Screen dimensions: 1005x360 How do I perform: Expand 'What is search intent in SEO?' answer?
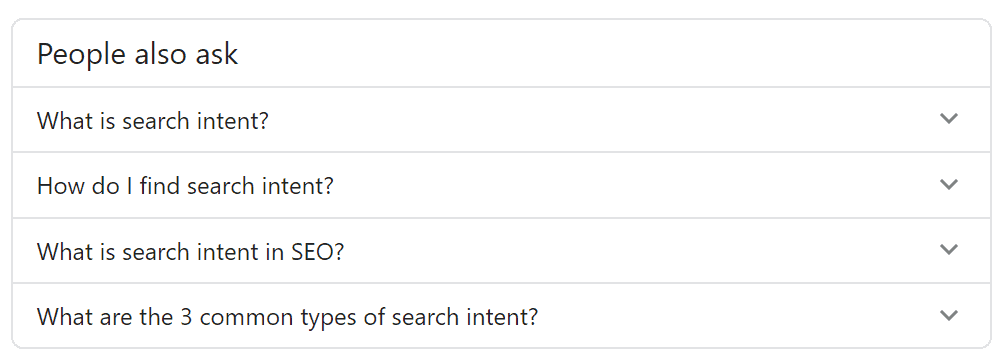pyautogui.click(x=501, y=250)
